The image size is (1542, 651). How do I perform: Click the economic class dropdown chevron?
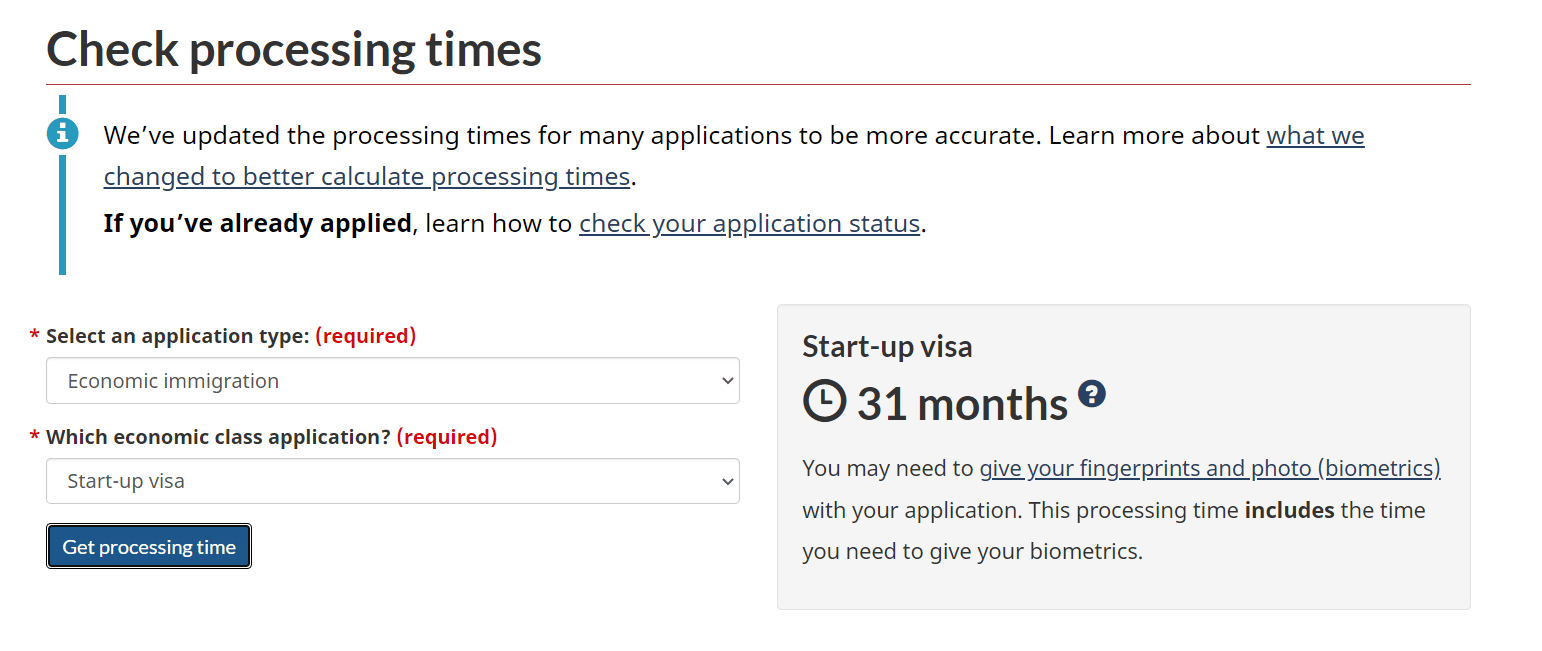pyautogui.click(x=727, y=481)
